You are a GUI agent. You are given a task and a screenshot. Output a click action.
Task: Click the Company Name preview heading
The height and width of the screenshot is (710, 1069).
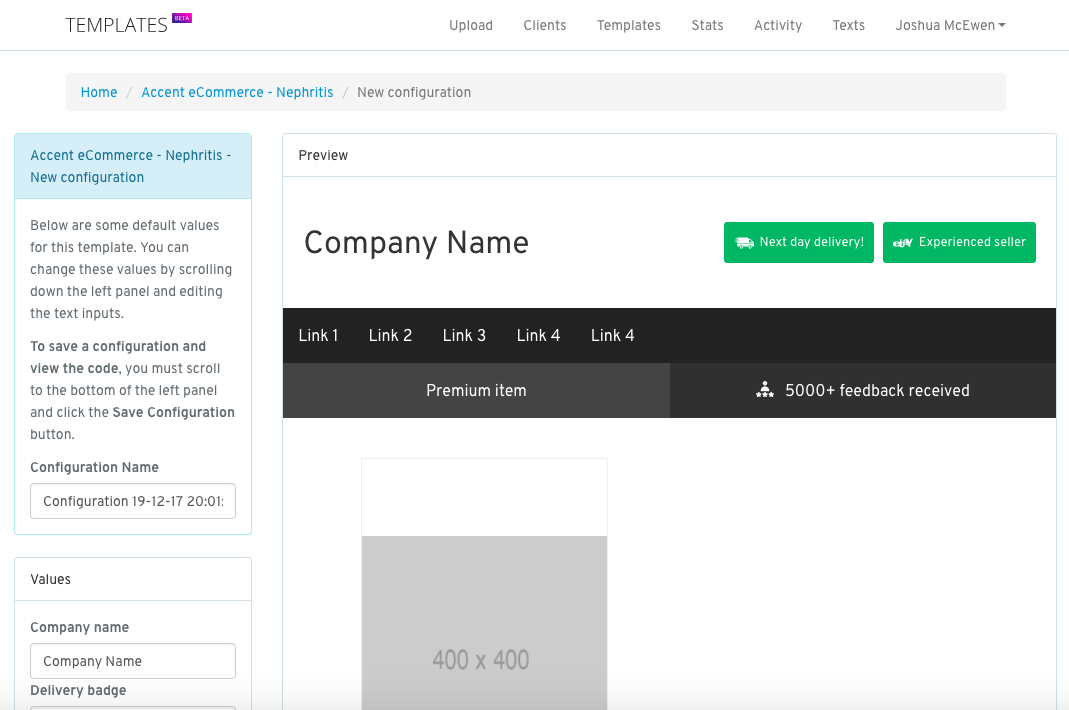[417, 243]
